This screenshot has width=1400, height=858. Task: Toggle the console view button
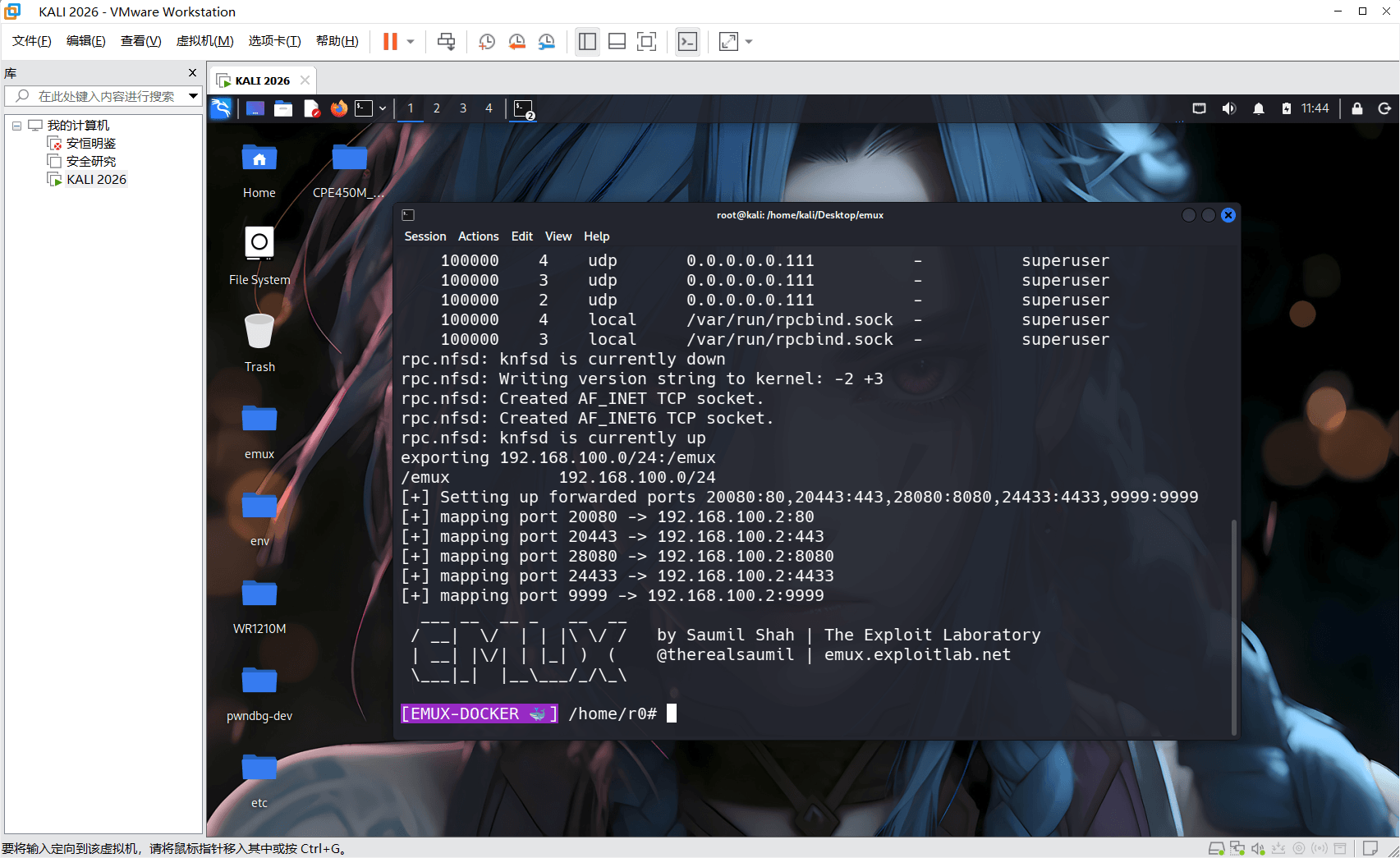point(688,42)
